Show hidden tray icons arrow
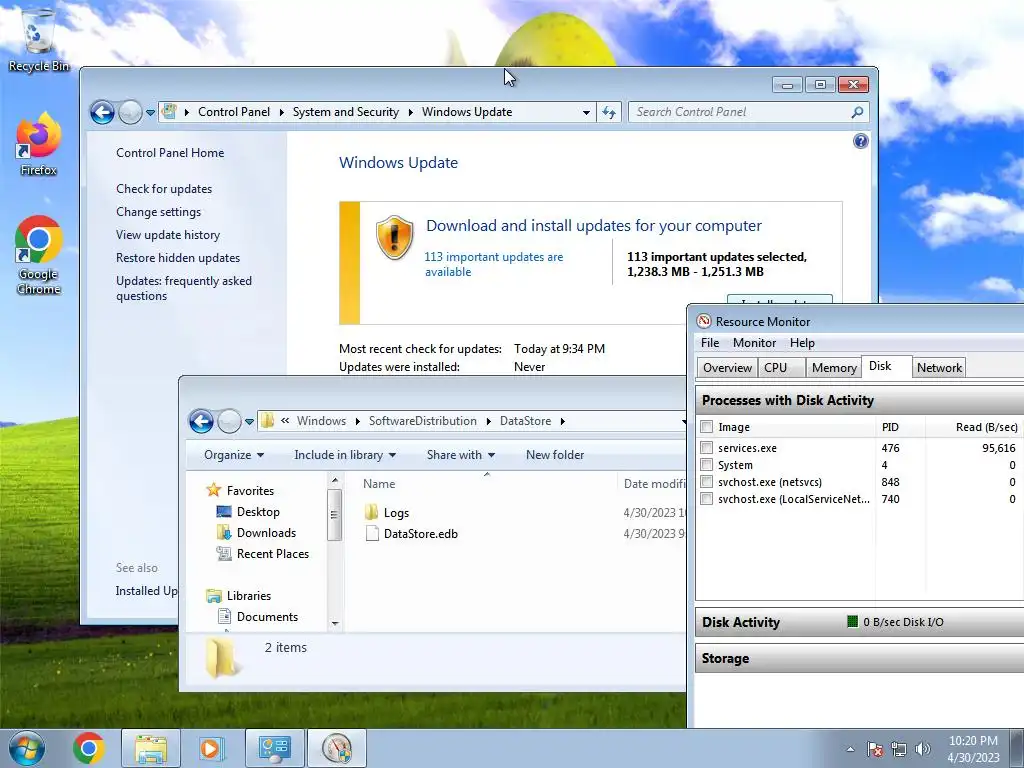This screenshot has height=768, width=1024. pyautogui.click(x=850, y=749)
